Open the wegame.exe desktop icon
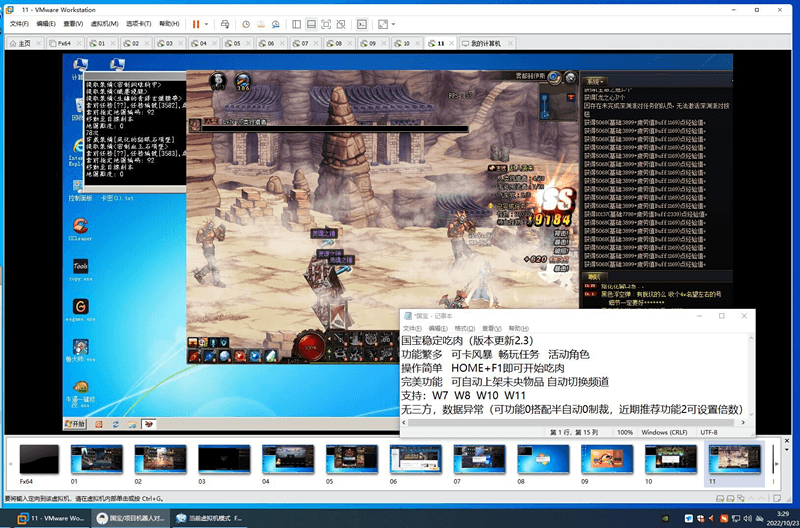Screen dimensions: 800x528 coord(81,310)
